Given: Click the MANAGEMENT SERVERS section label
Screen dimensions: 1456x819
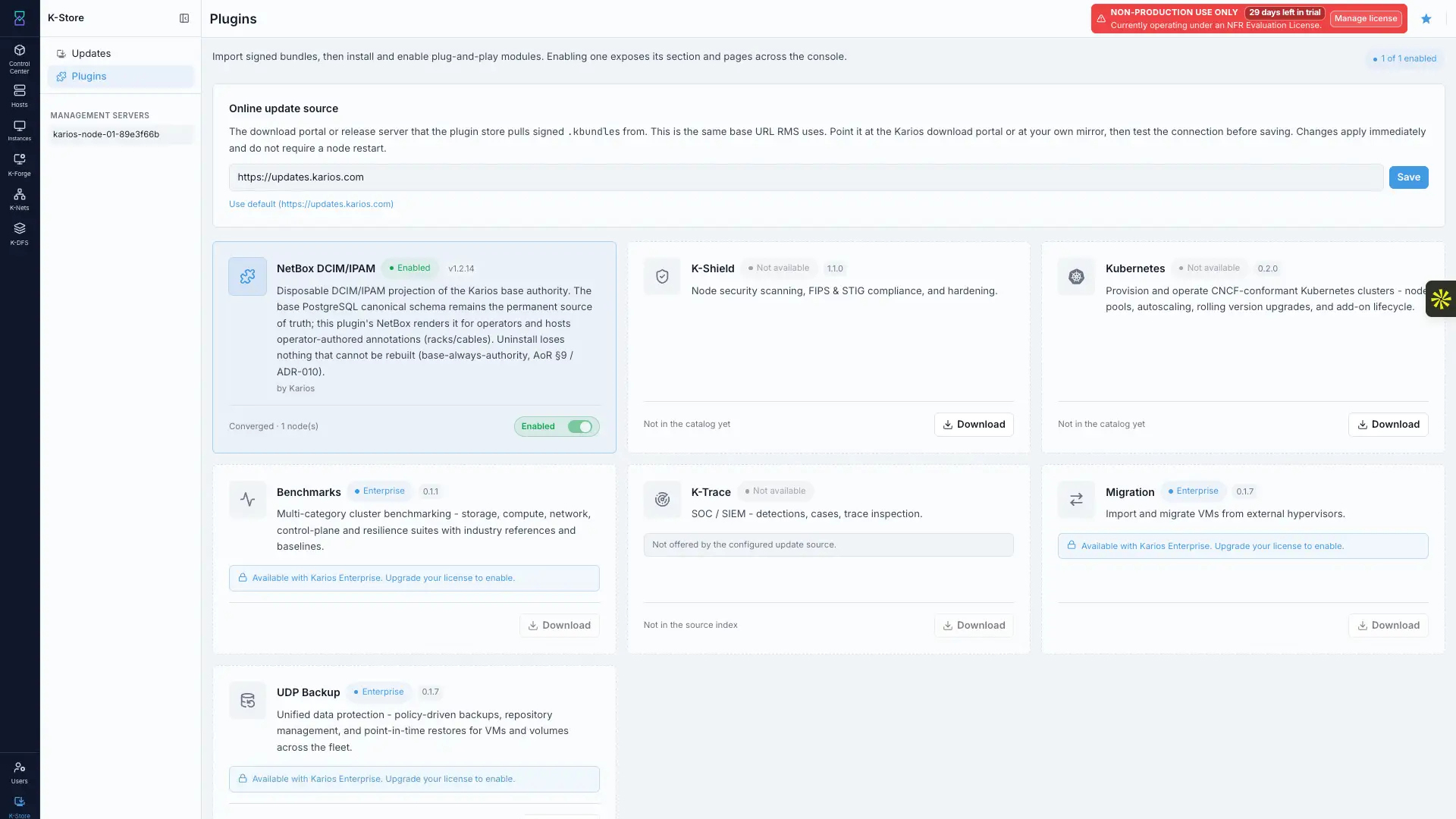Looking at the screenshot, I should coord(99,116).
